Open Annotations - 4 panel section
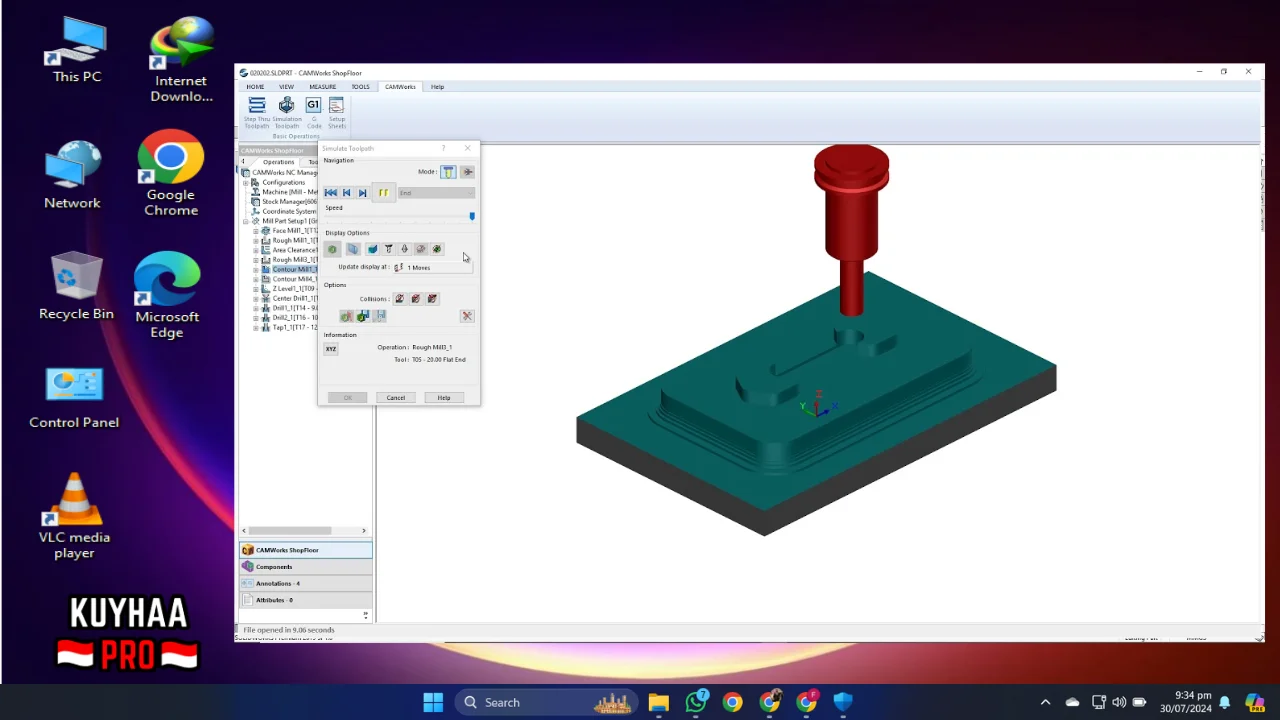 pos(306,584)
